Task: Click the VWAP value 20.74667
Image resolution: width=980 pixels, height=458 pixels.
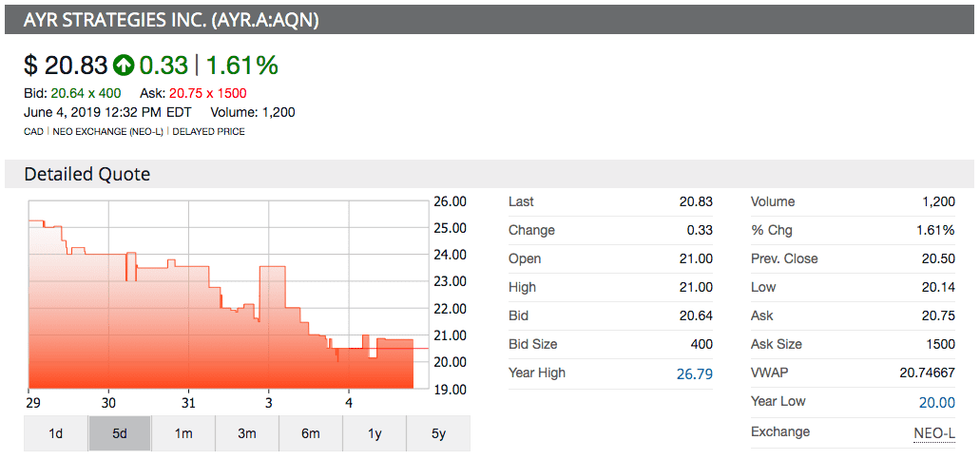Action: pyautogui.click(x=925, y=373)
